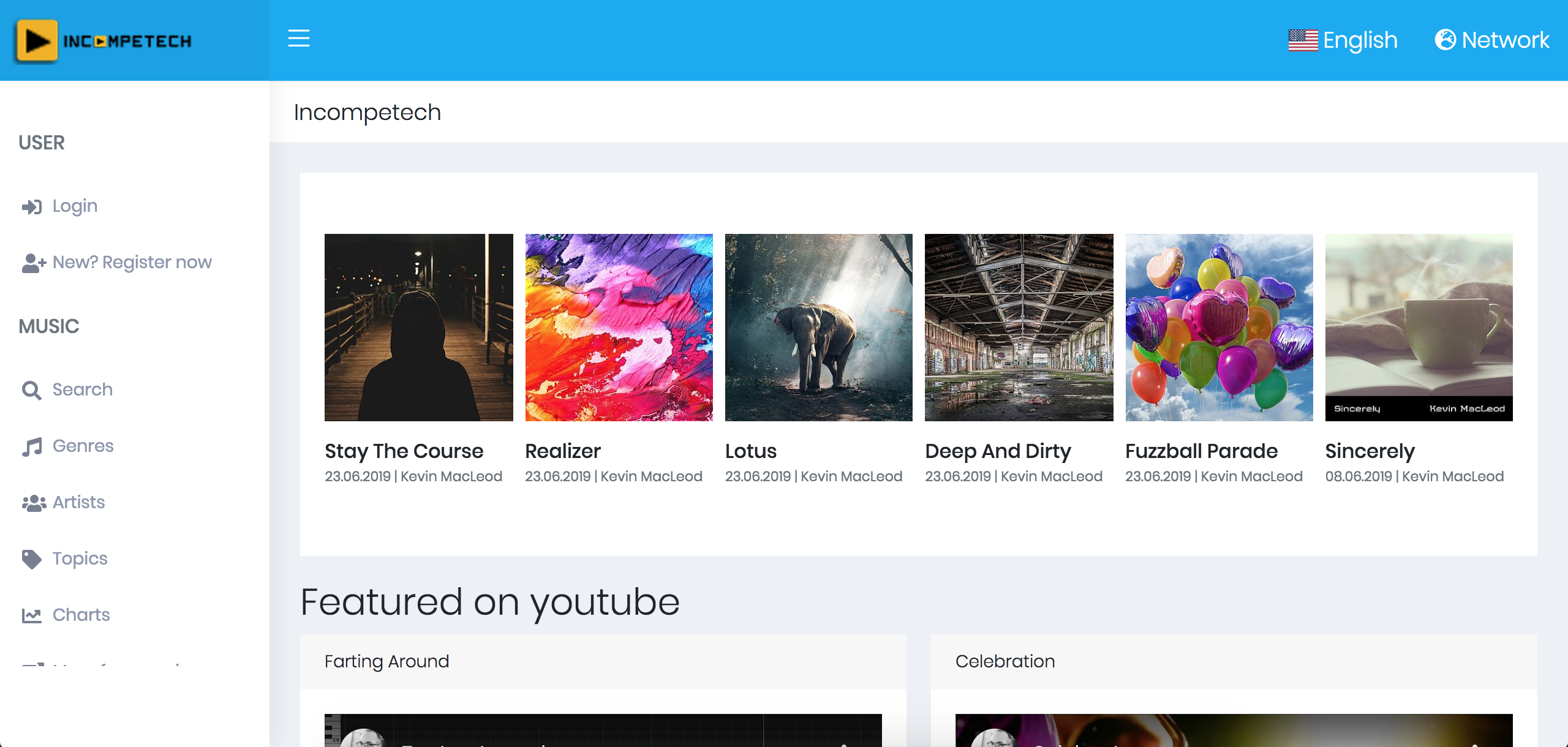The width and height of the screenshot is (1568, 747).
Task: Click the Login arrow icon
Action: (x=32, y=207)
